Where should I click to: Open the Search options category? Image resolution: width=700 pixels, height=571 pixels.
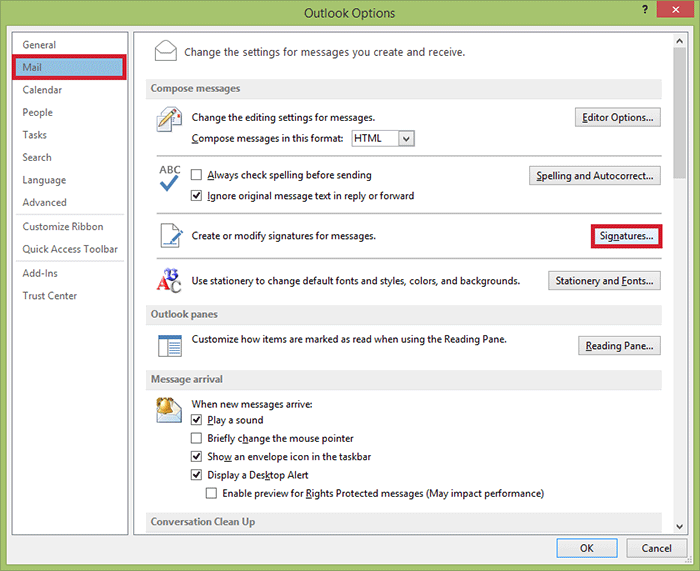(70, 157)
